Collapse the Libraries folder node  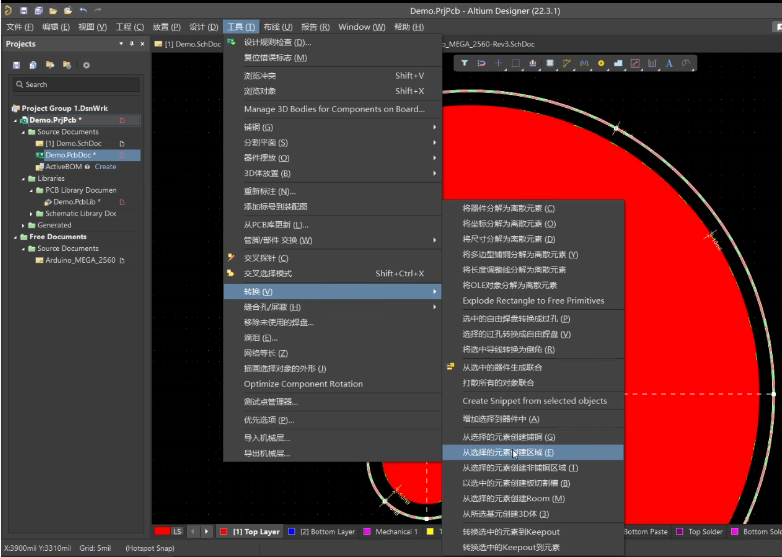[x=23, y=179]
